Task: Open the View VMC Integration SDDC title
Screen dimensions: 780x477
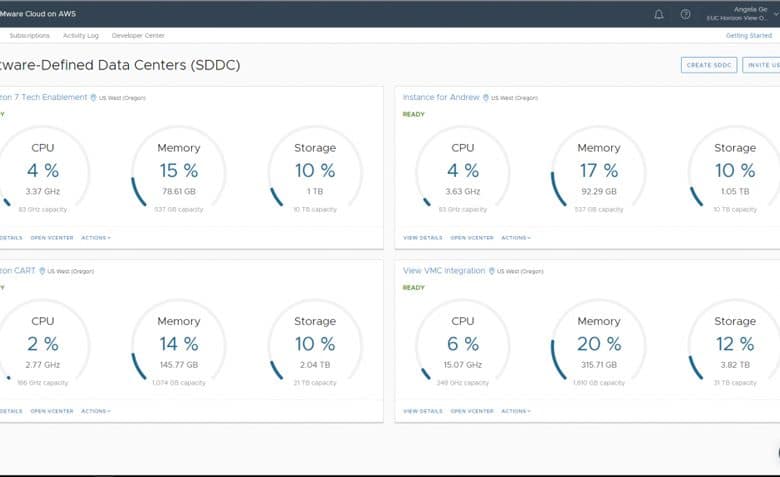Action: [x=444, y=271]
